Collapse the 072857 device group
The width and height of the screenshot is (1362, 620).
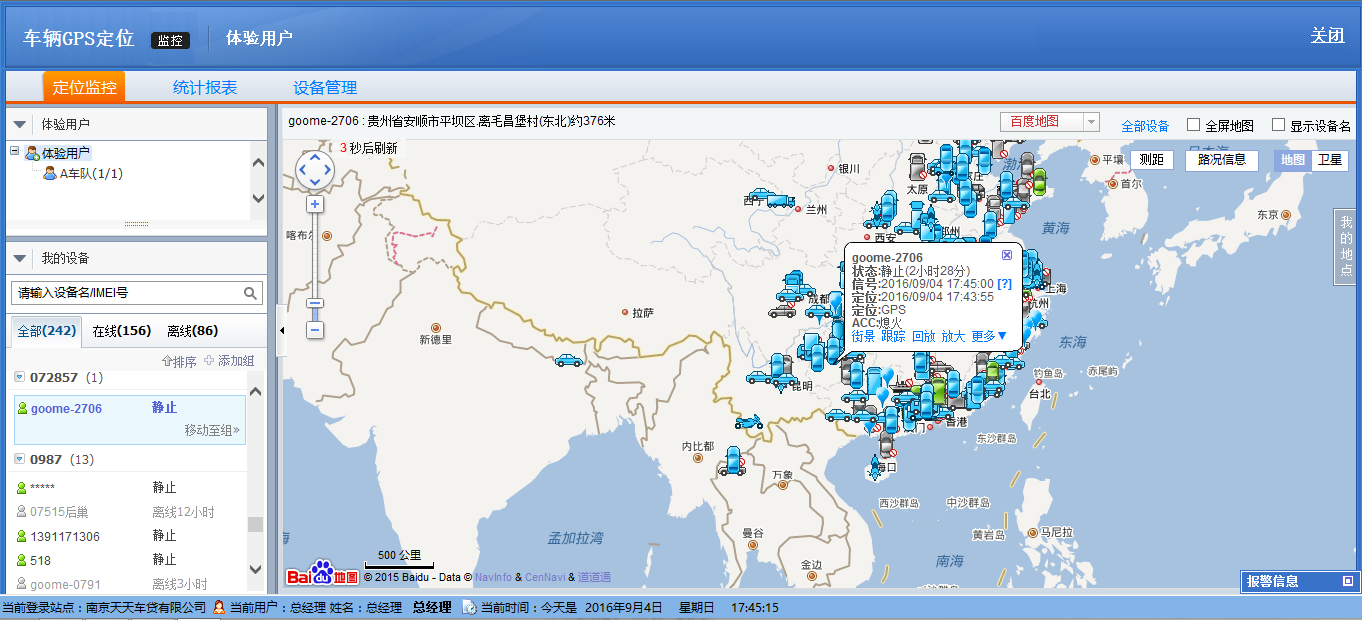[19, 377]
